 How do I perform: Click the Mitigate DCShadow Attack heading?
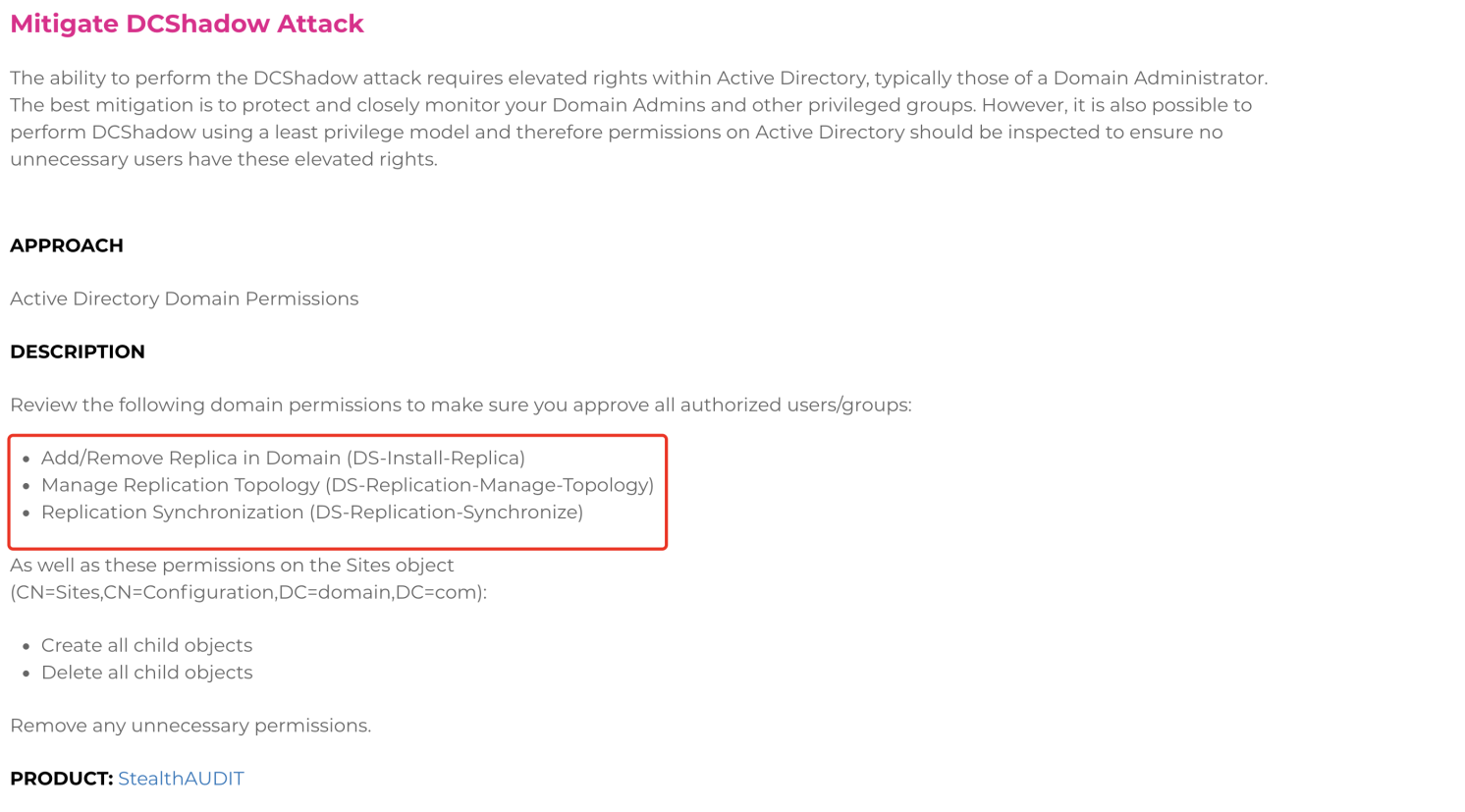187,24
